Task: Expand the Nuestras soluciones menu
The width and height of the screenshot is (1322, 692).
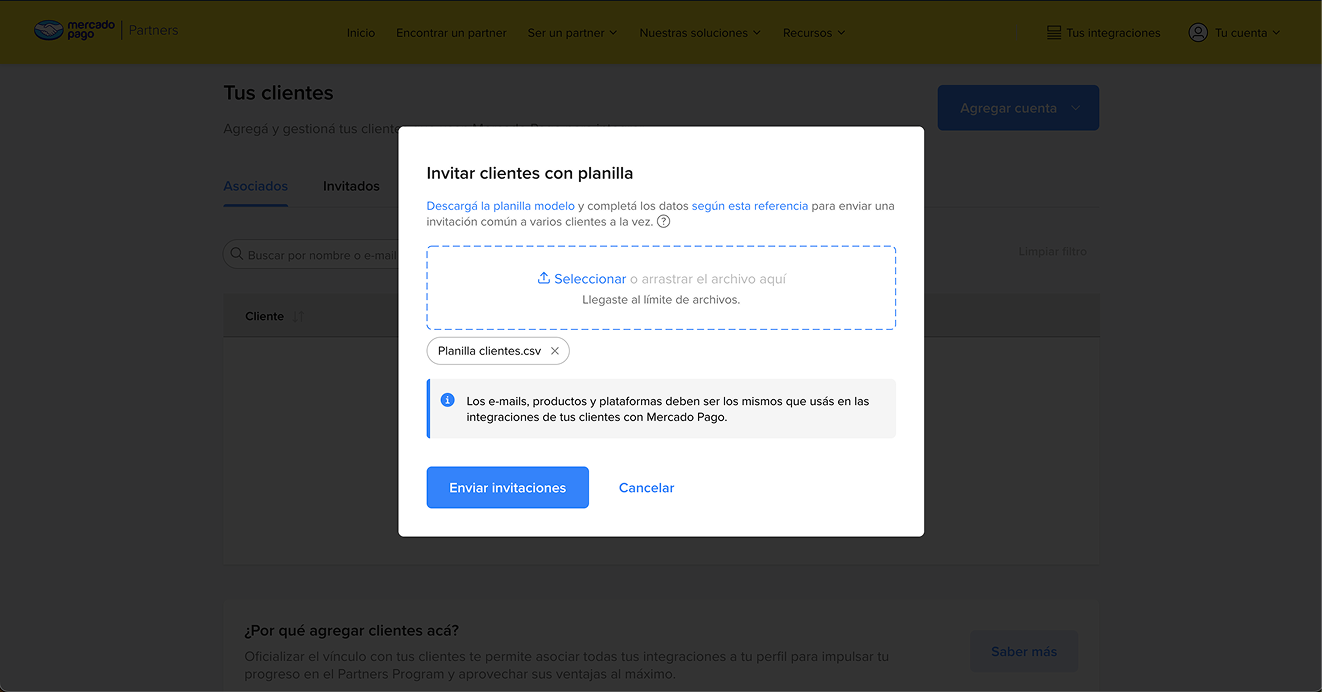Action: coord(700,33)
